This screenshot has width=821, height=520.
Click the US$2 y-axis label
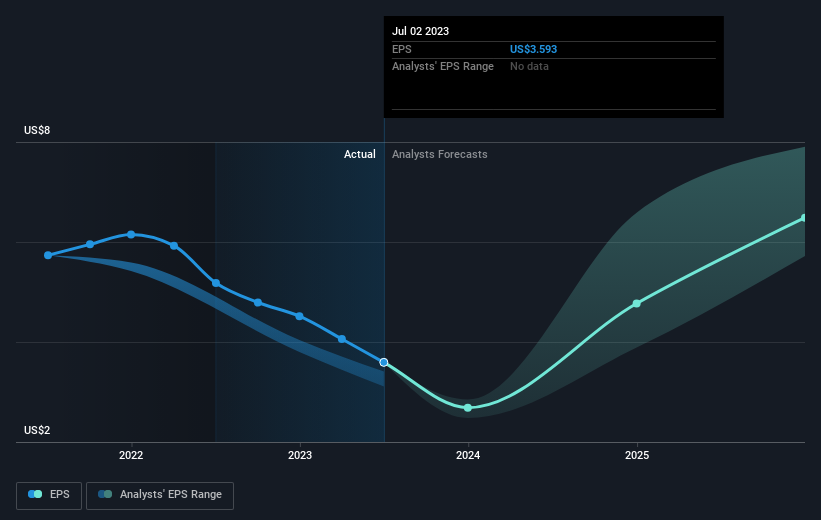pyautogui.click(x=37, y=430)
